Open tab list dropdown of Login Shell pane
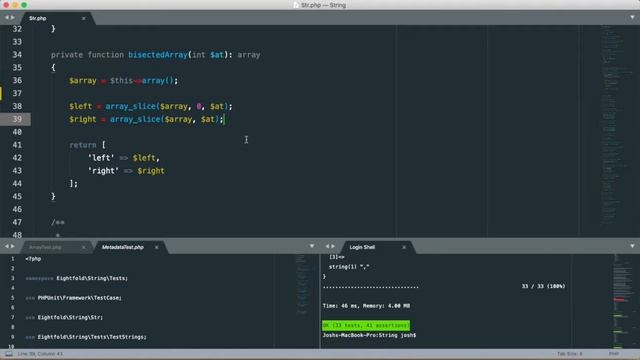This screenshot has height=360, width=640. click(632, 246)
